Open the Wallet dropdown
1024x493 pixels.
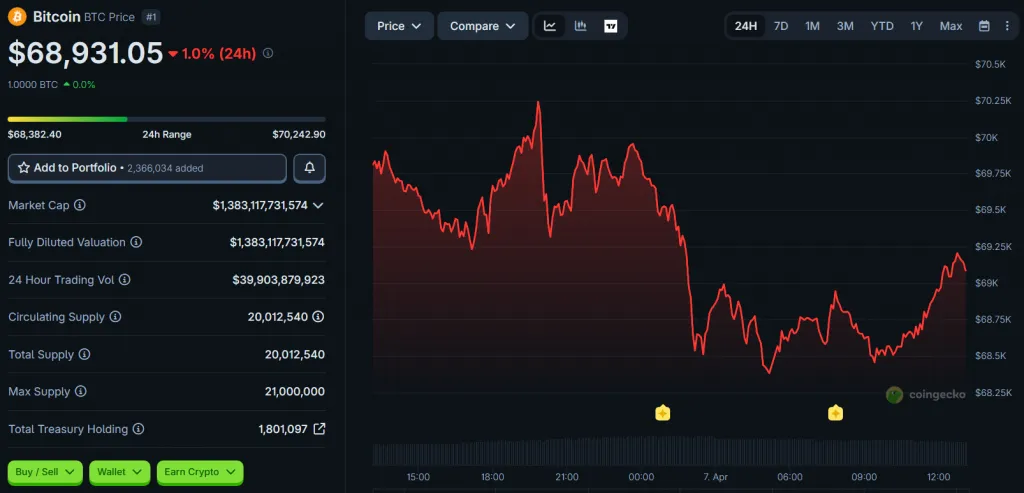120,471
